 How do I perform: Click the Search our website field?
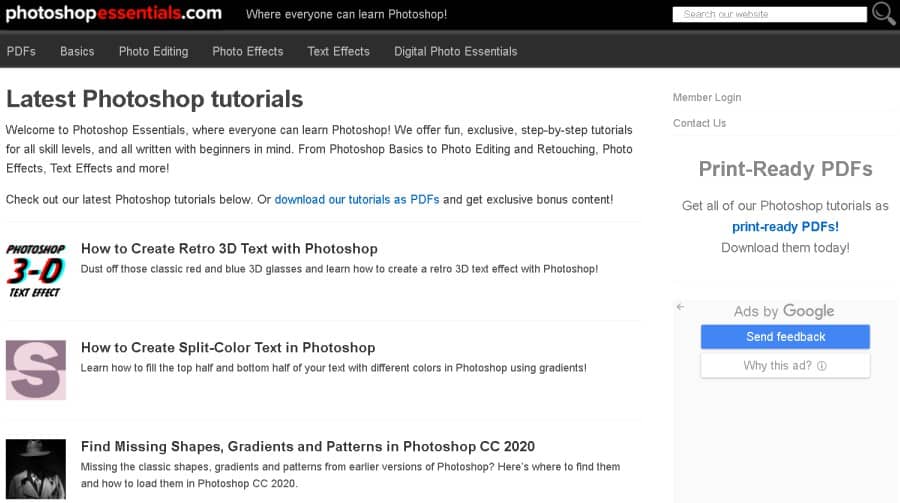click(769, 14)
